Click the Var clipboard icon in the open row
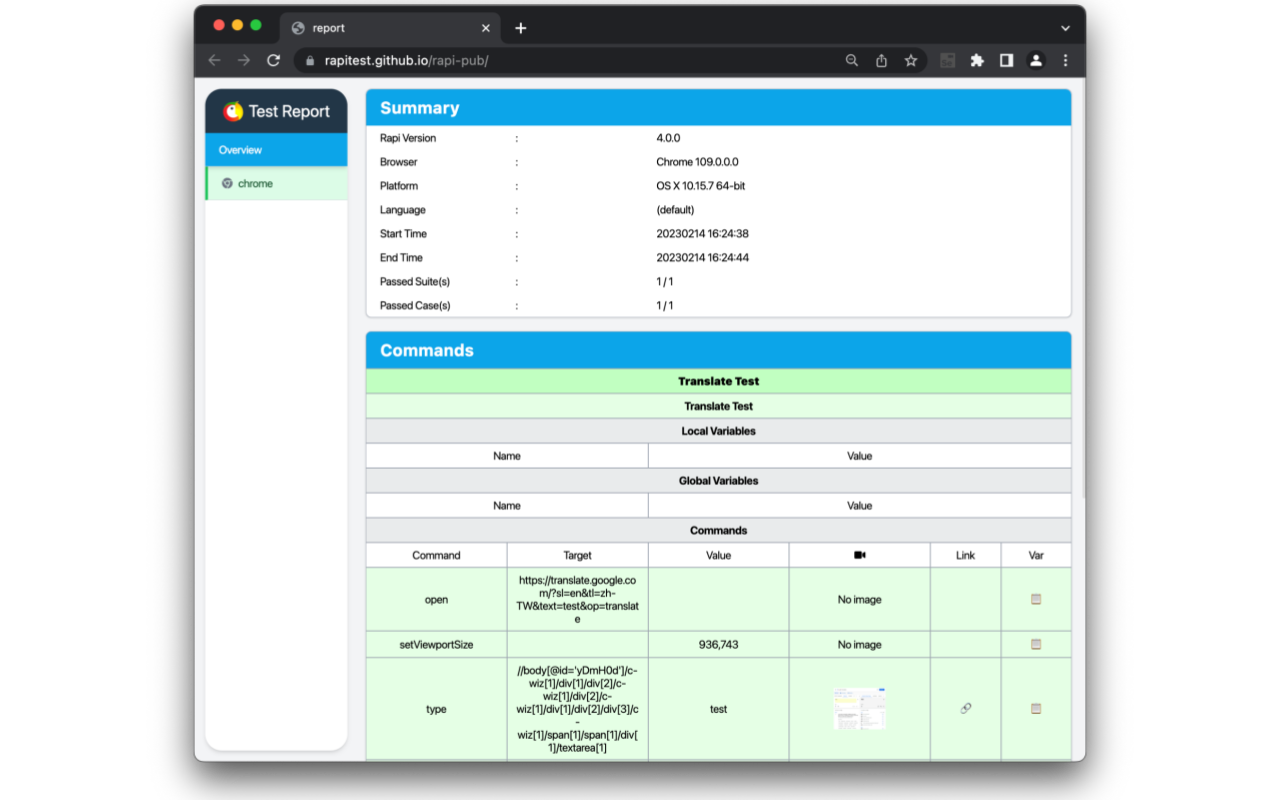This screenshot has height=800, width=1280. 1036,600
